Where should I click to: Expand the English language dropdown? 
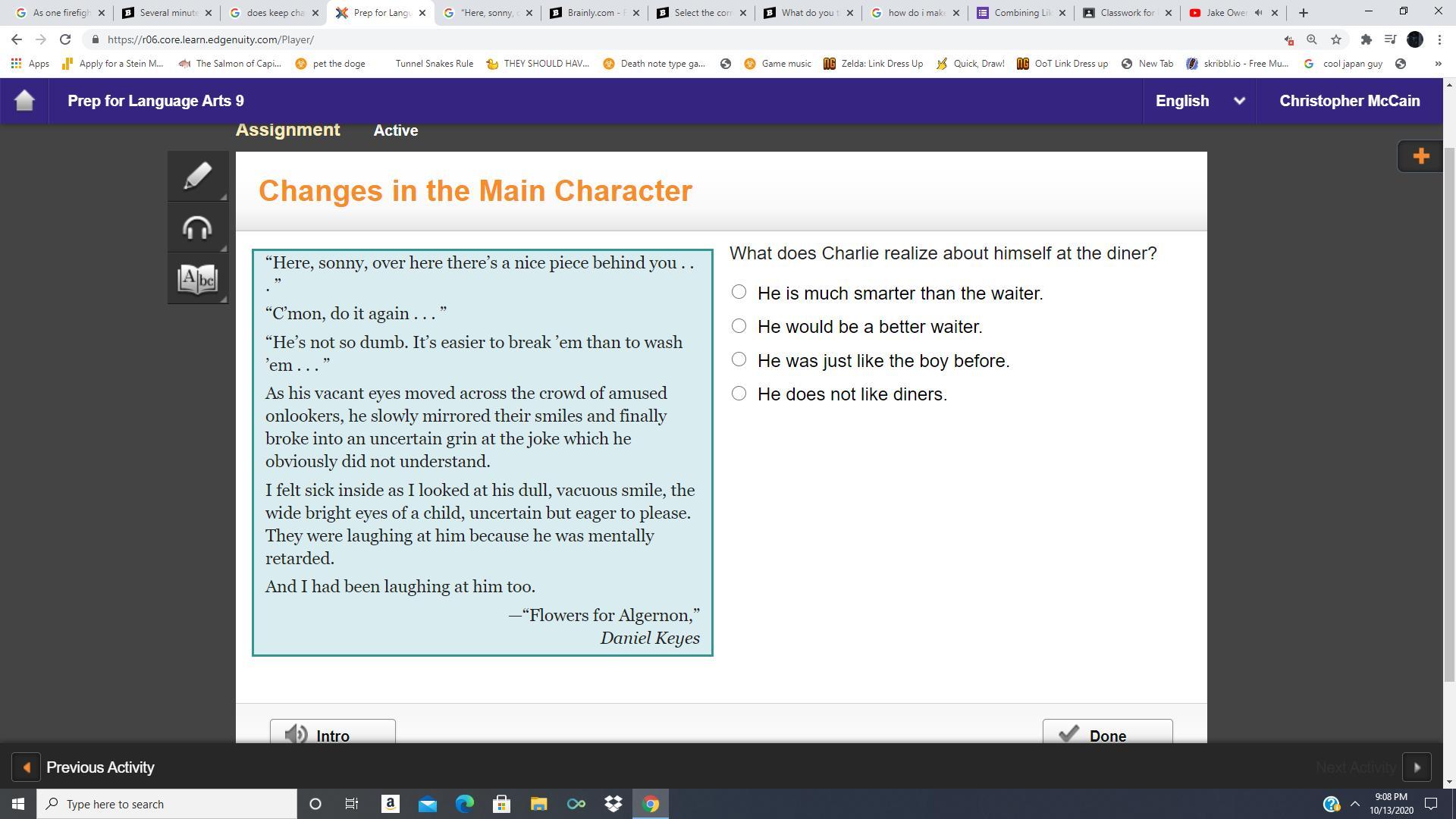tap(1239, 101)
